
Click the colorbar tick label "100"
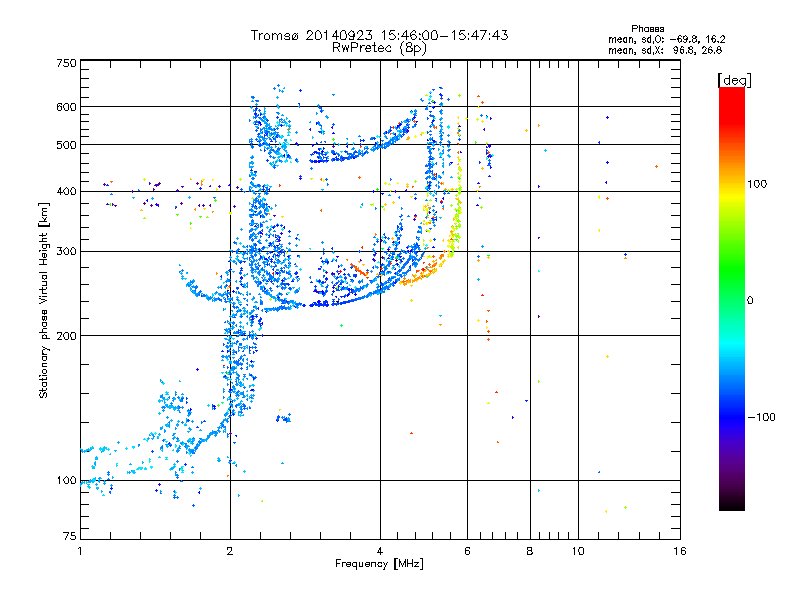(757, 184)
